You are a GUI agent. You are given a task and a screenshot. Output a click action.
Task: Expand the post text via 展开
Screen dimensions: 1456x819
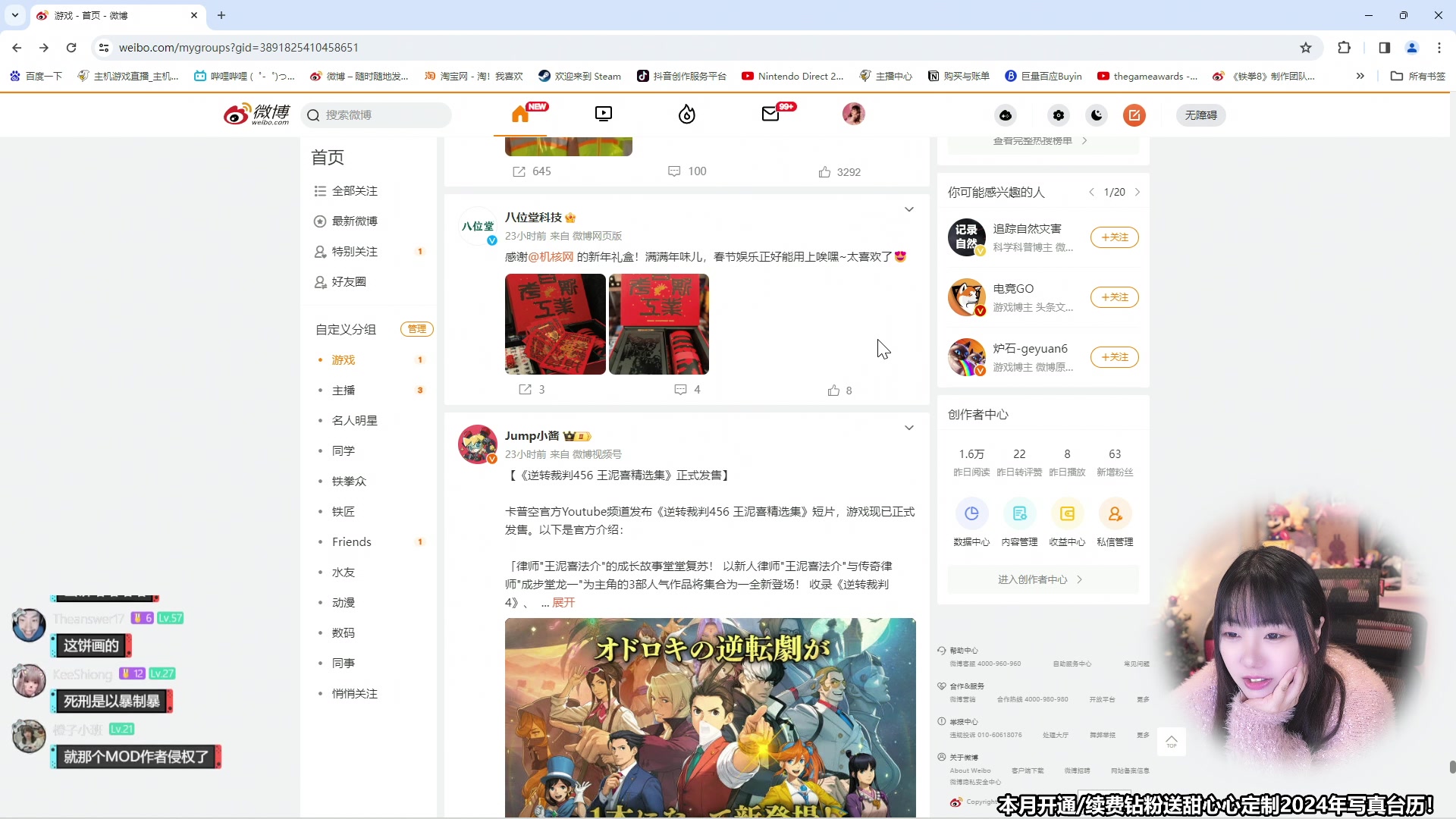pos(564,602)
